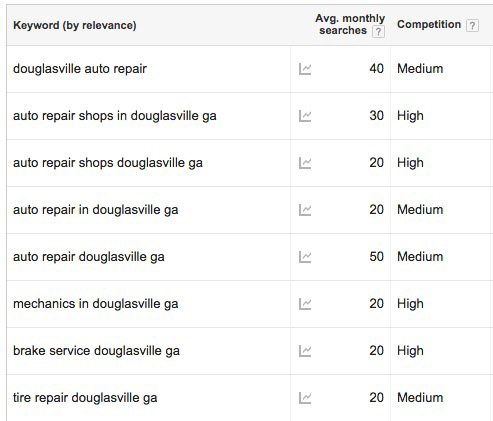The height and width of the screenshot is (421, 493).
Task: Select keyword brake service douglasville ga
Action: pos(96,351)
